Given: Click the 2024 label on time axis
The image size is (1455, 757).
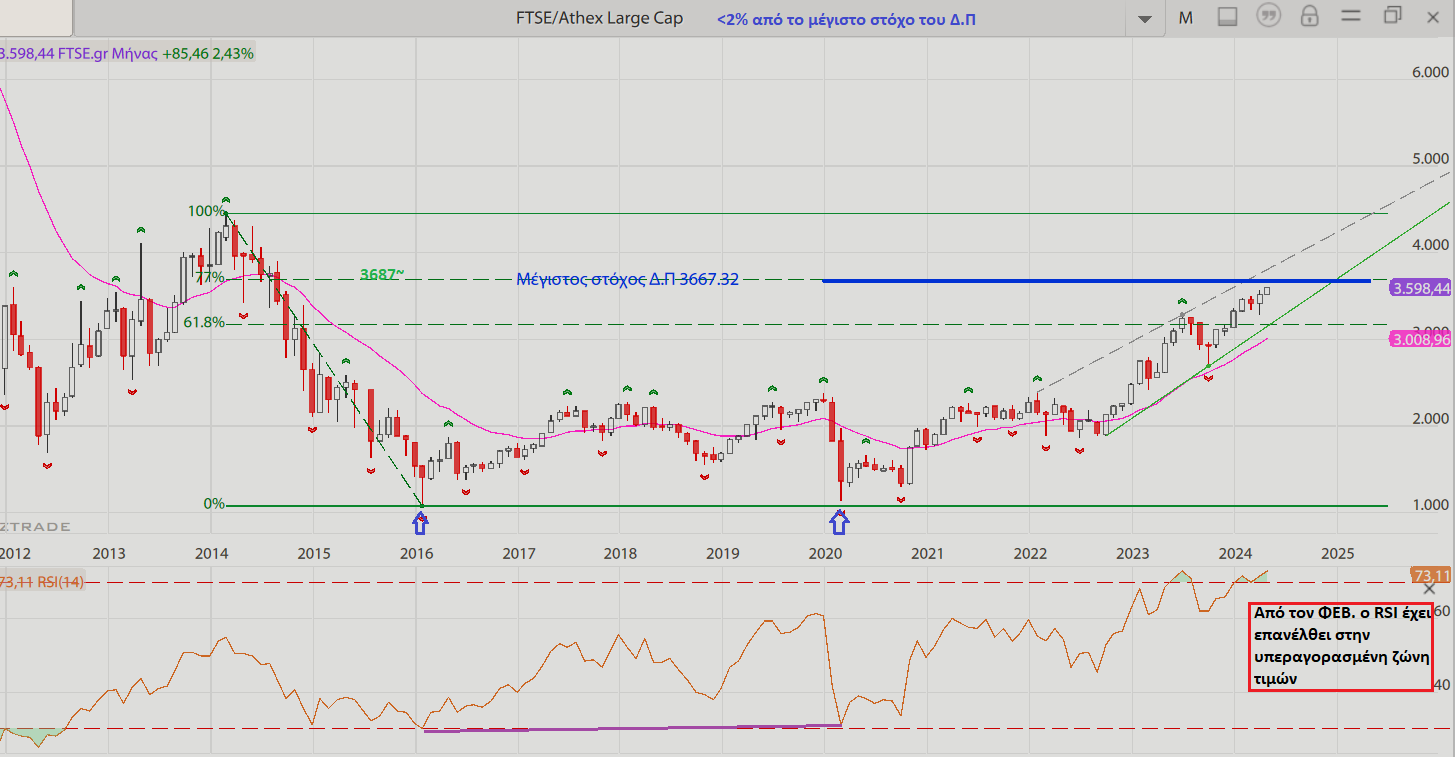Looking at the screenshot, I should (1234, 553).
